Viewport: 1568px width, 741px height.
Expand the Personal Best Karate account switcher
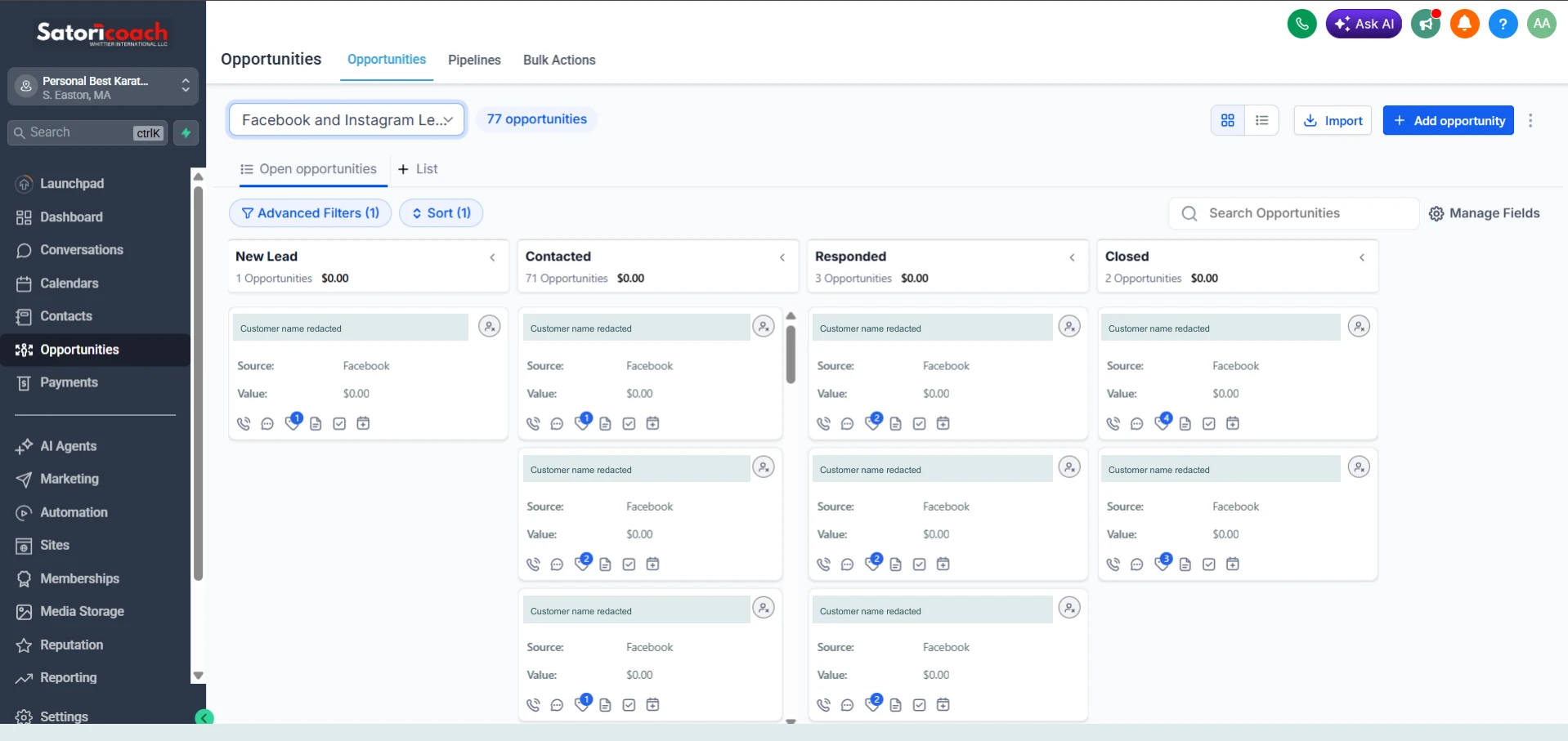pos(103,87)
